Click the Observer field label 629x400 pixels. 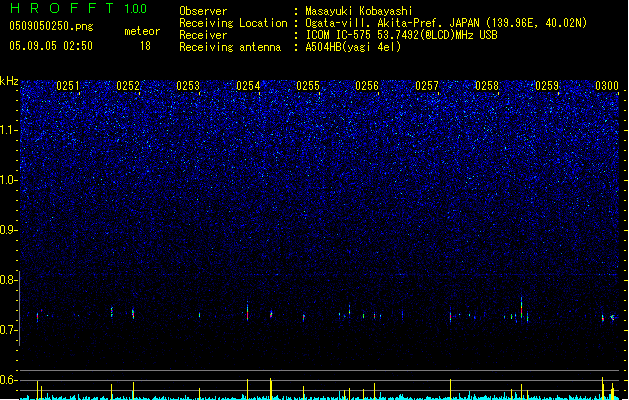tap(203, 11)
